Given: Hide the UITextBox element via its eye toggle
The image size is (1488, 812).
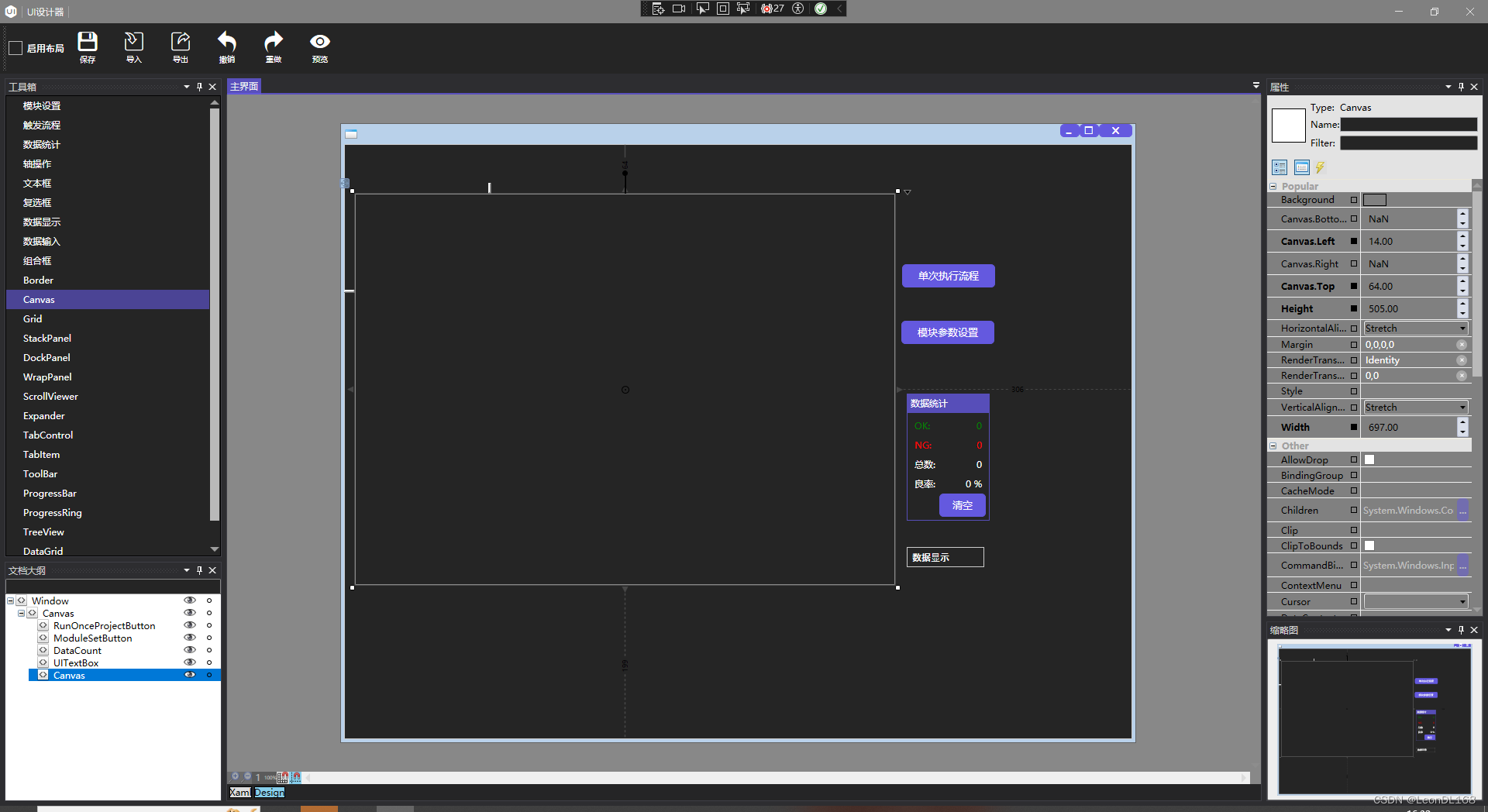Looking at the screenshot, I should coord(190,662).
